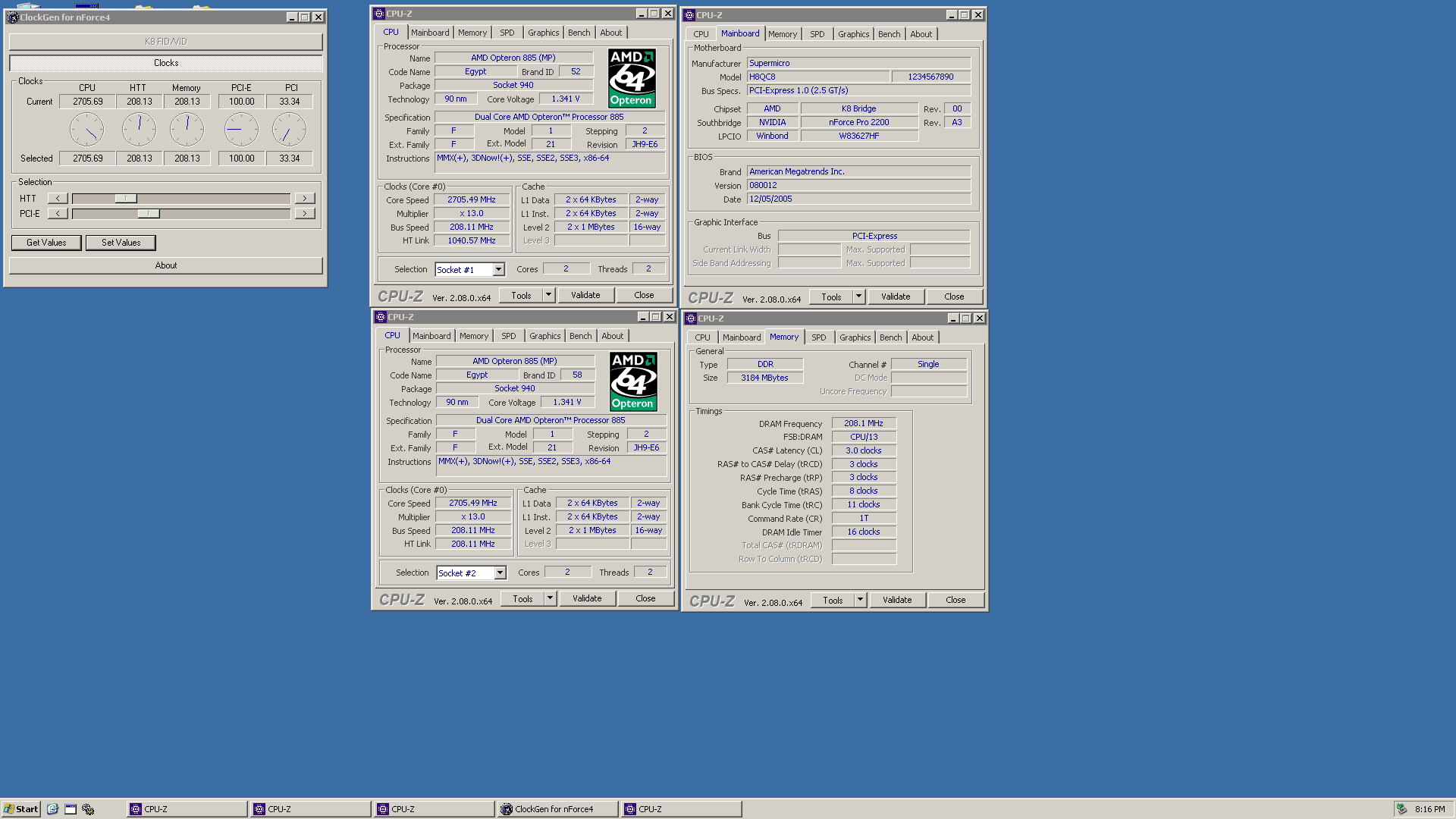The image size is (1456, 819).
Task: Click the HTT slider left arrow
Action: coord(58,198)
